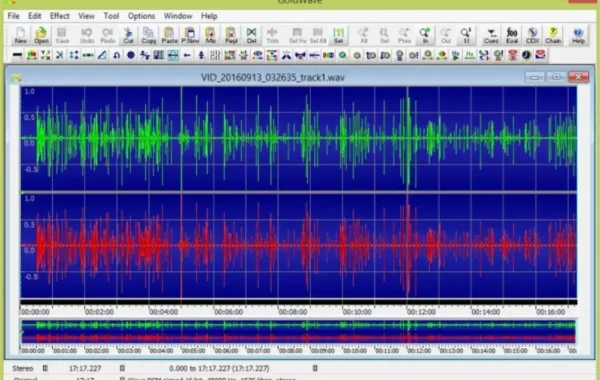The width and height of the screenshot is (600, 380).
Task: Click the red and blue envelope icon
Action: click(x=540, y=55)
